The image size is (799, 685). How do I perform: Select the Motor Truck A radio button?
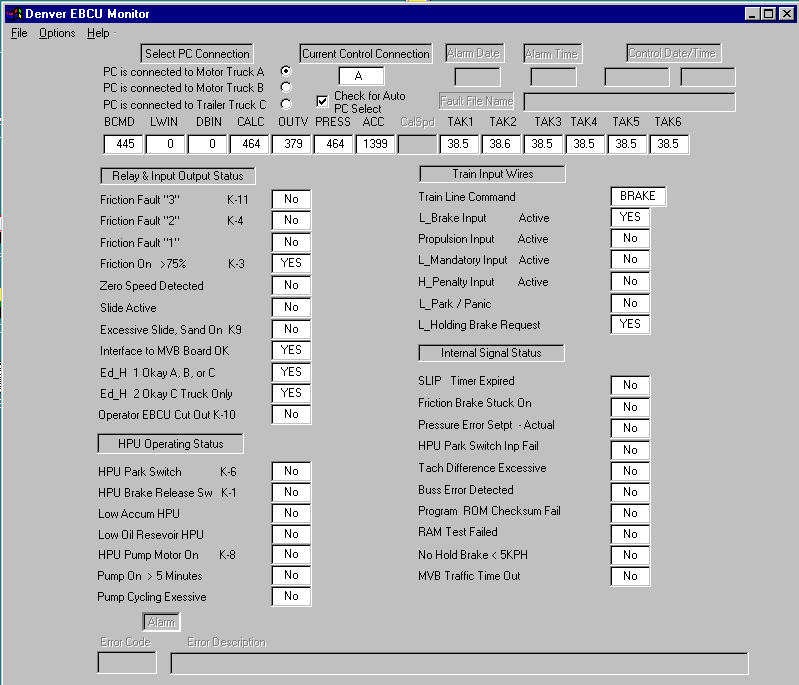[x=286, y=71]
